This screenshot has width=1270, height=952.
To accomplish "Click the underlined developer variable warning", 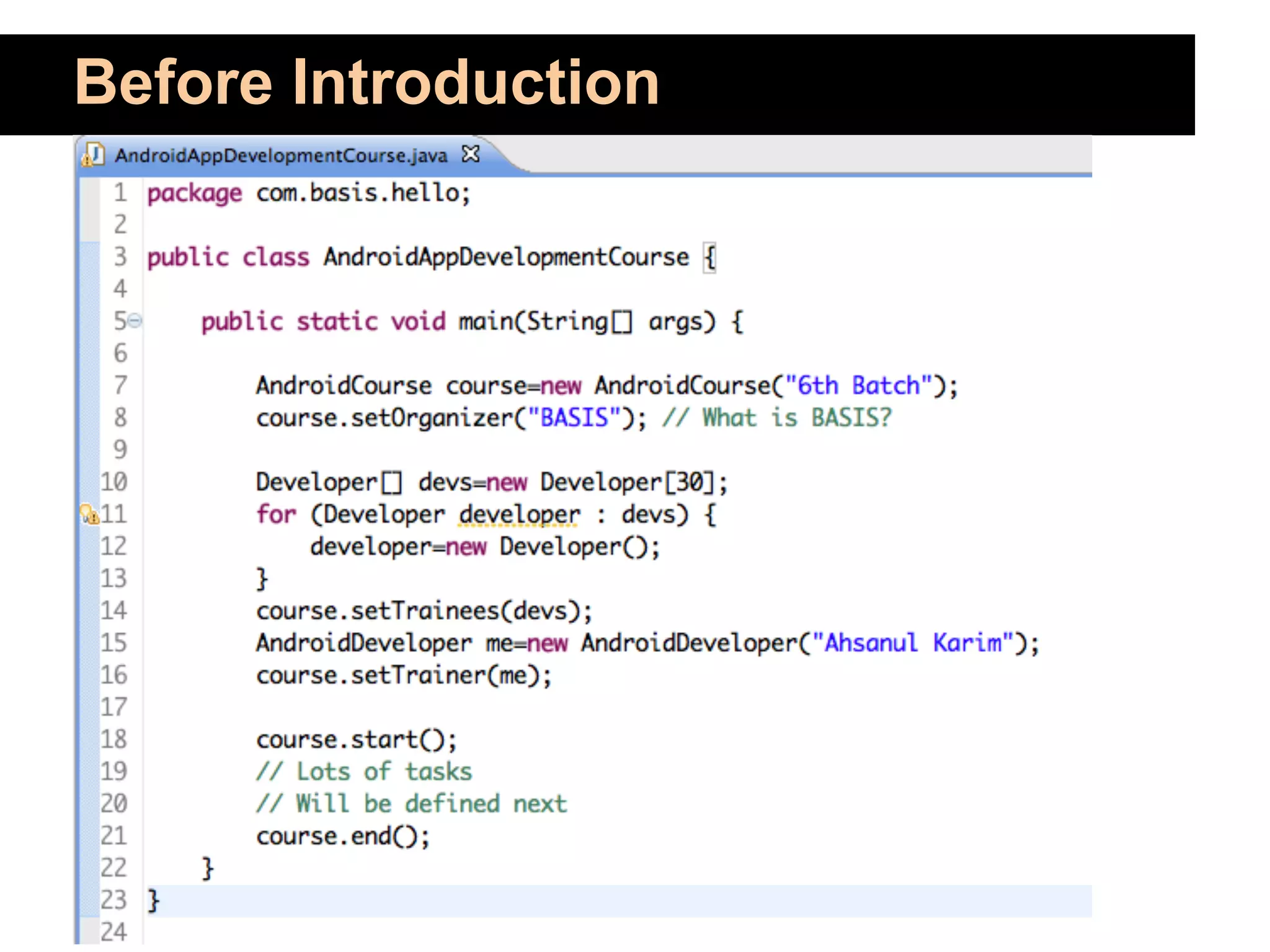I will (519, 515).
